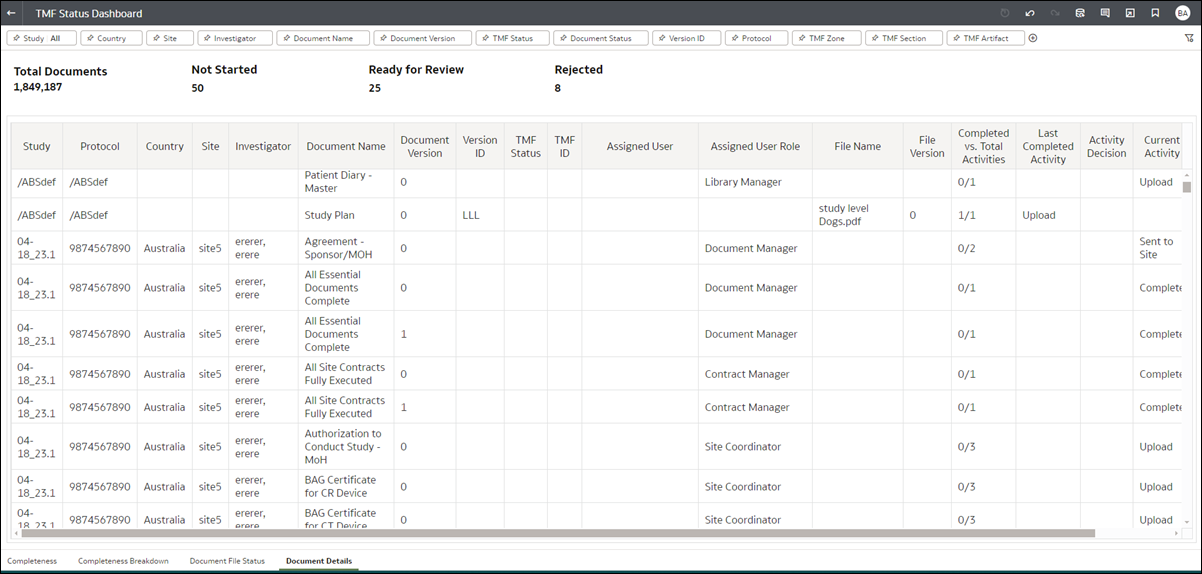Open the notes comment icon
Screen dimensions: 1202x574
click(x=1105, y=13)
